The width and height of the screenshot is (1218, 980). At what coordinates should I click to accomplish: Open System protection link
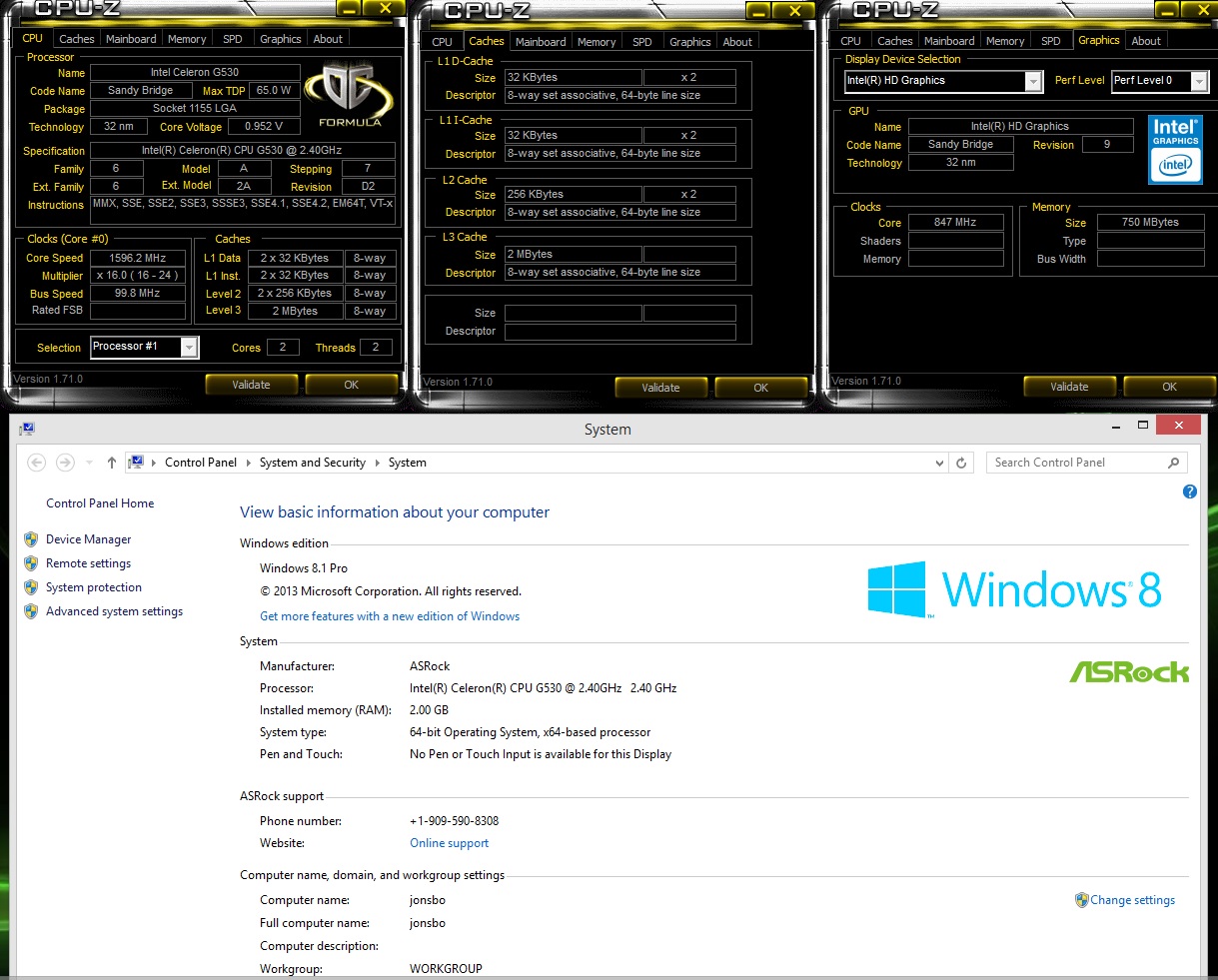(x=94, y=587)
